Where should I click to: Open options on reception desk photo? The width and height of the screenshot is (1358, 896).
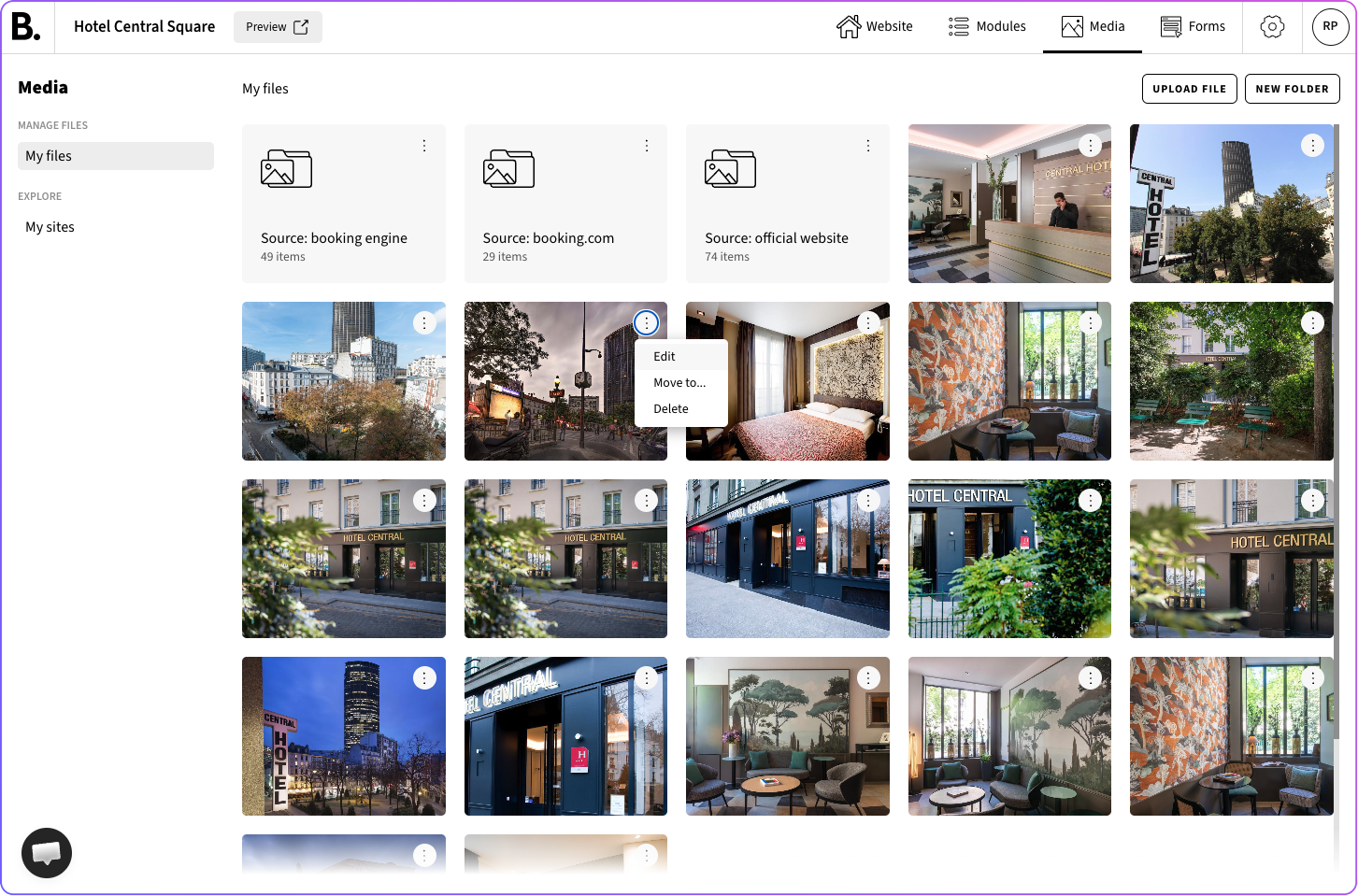[1090, 146]
